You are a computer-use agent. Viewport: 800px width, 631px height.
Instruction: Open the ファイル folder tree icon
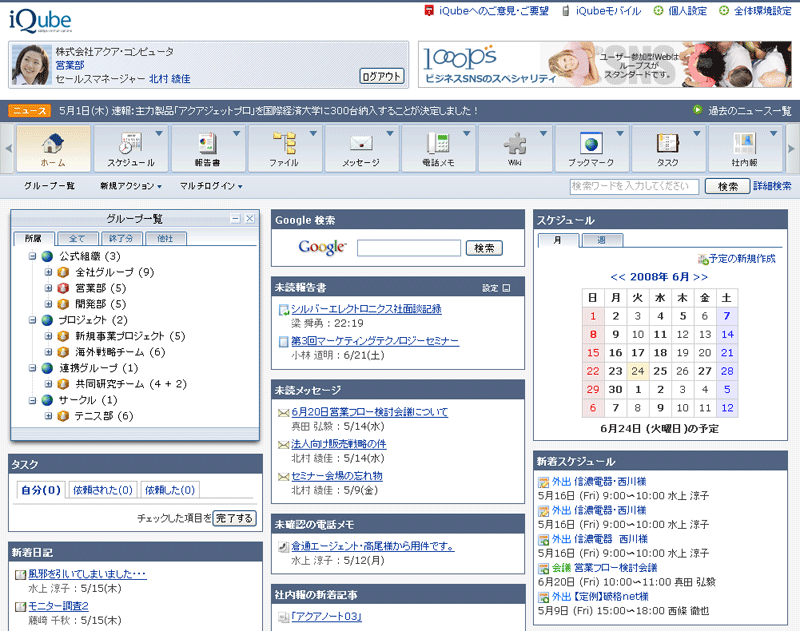coord(284,143)
